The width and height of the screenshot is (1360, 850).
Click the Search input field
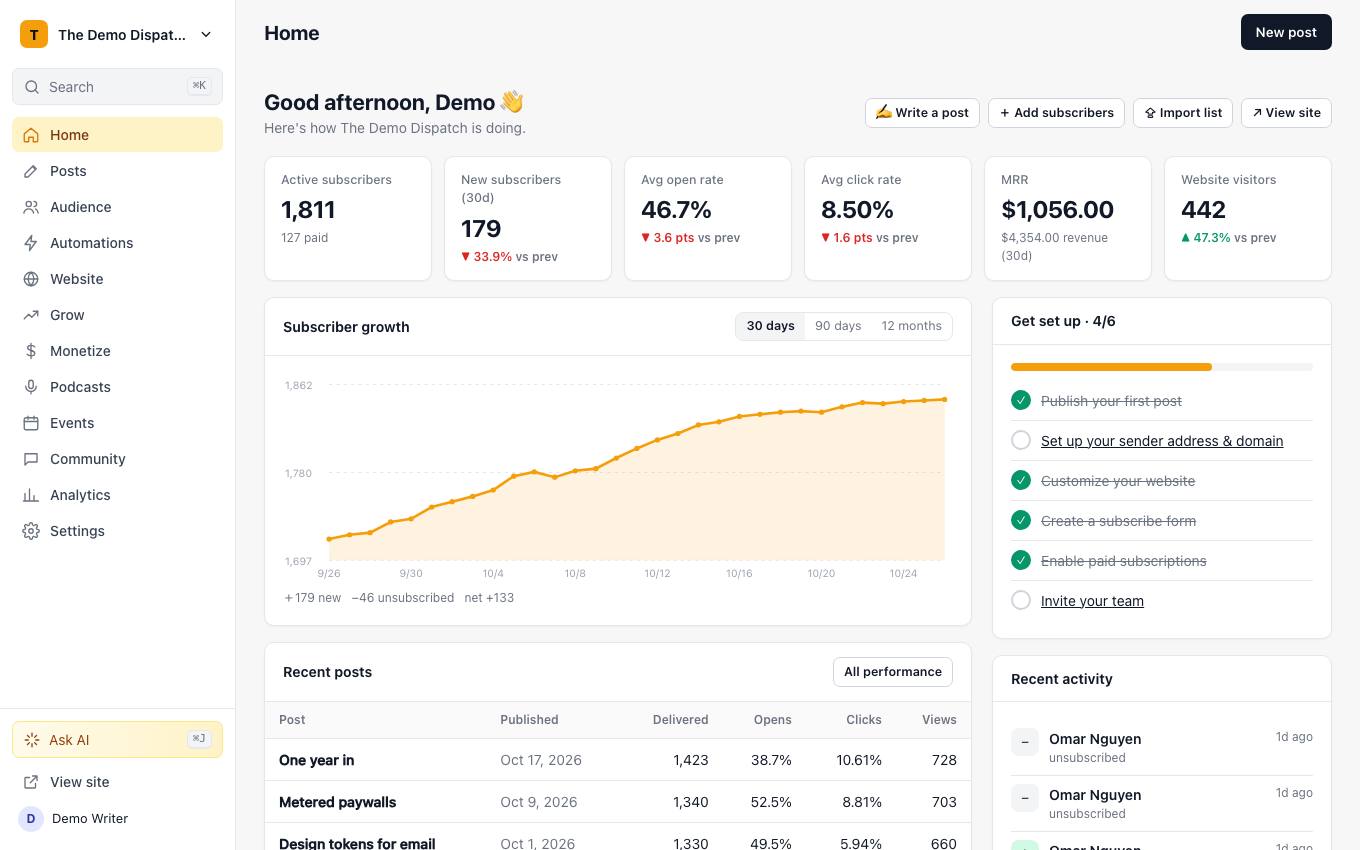117,87
